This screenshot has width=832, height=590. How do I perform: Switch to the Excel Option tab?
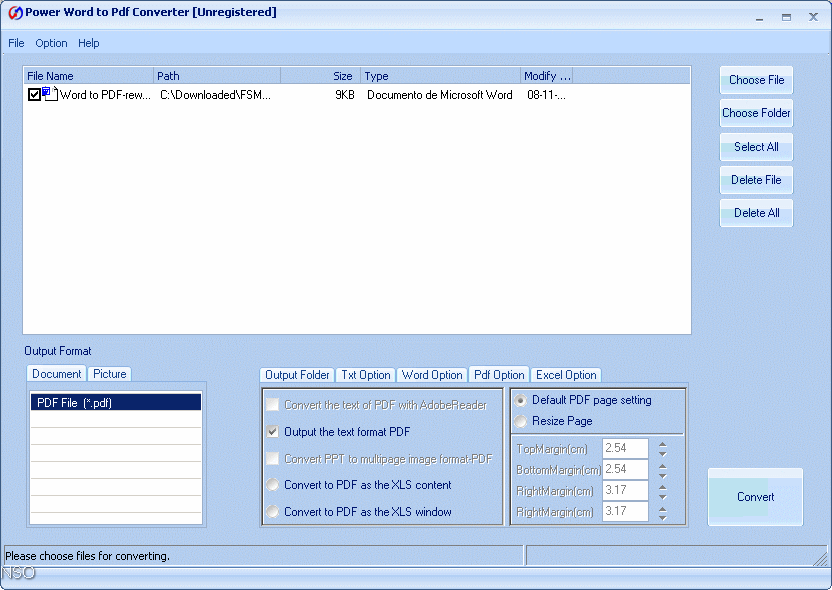(x=566, y=375)
